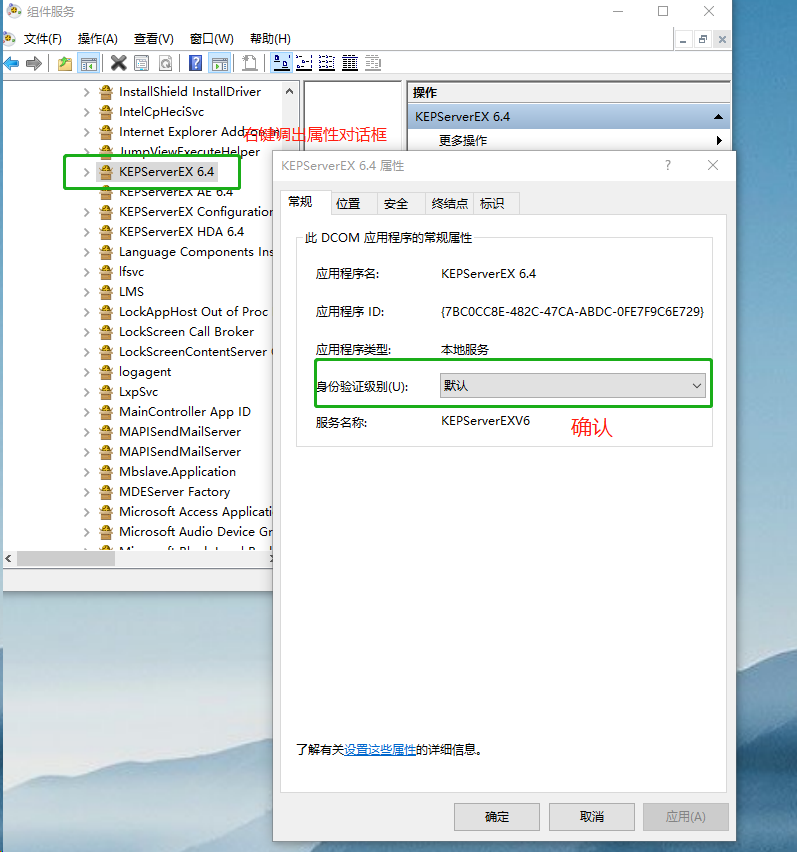The image size is (797, 852).
Task: Toggle the Show/Hide Action Pane icon
Action: click(219, 64)
